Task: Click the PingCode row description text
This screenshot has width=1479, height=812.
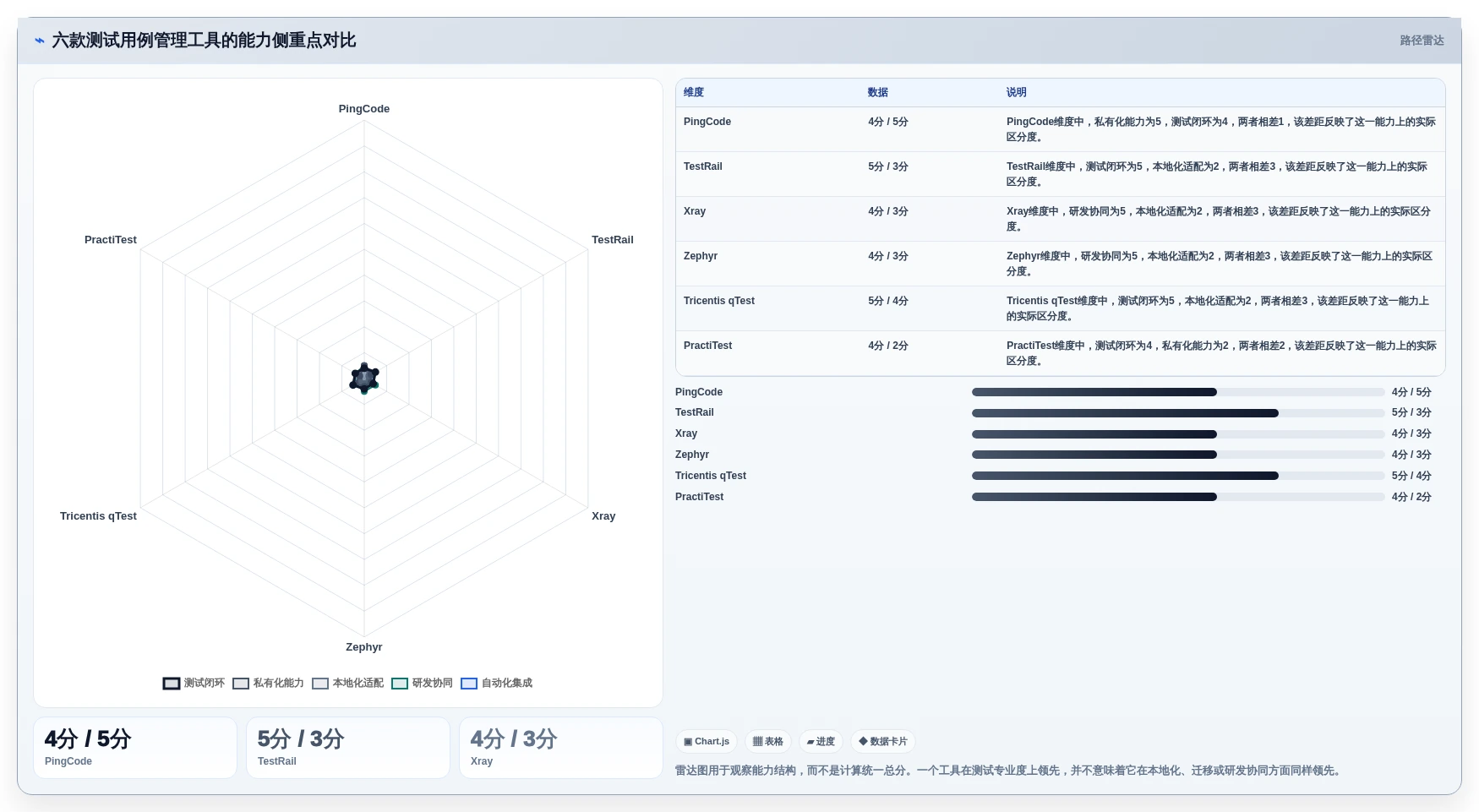Action: 1221,129
